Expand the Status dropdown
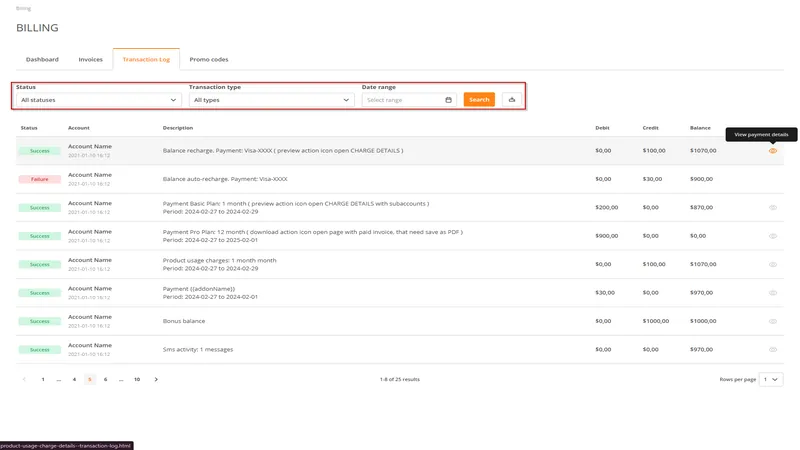This screenshot has width=800, height=450. click(98, 100)
